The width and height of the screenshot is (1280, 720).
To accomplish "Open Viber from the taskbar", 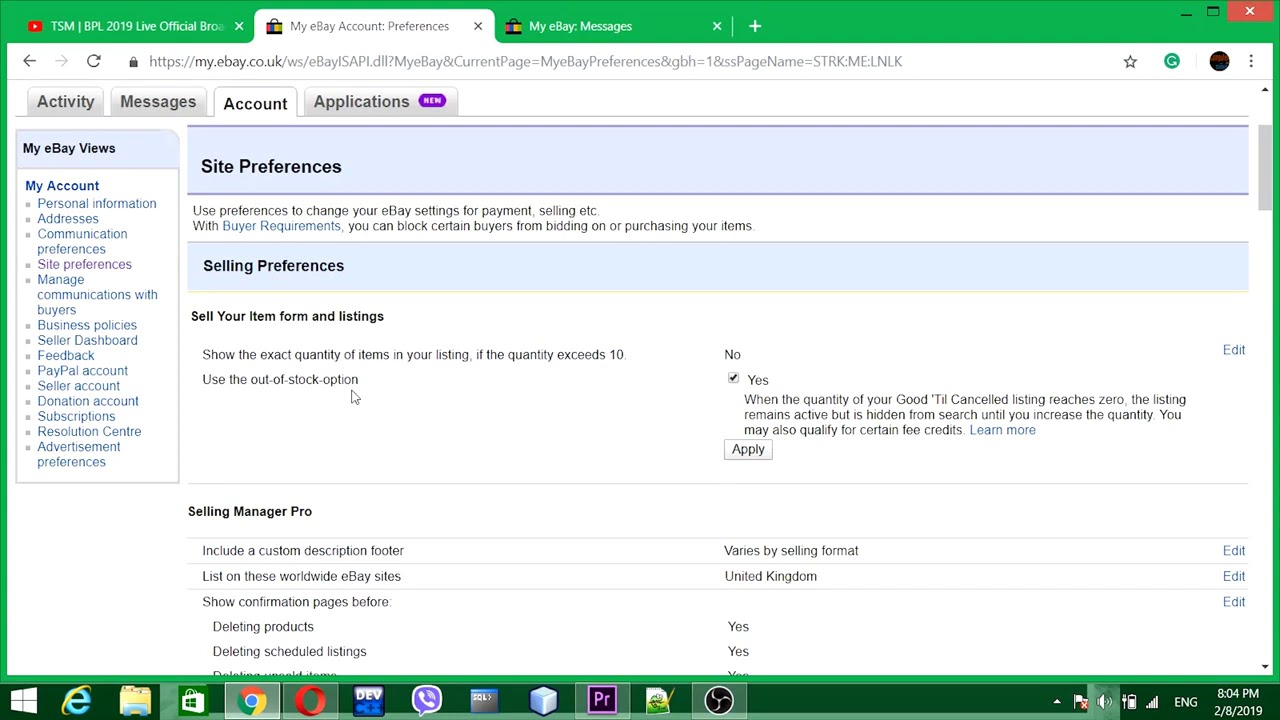I will click(x=427, y=700).
